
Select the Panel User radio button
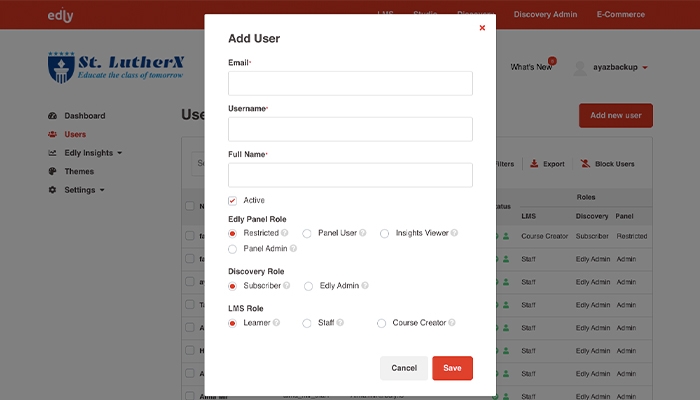click(x=307, y=233)
